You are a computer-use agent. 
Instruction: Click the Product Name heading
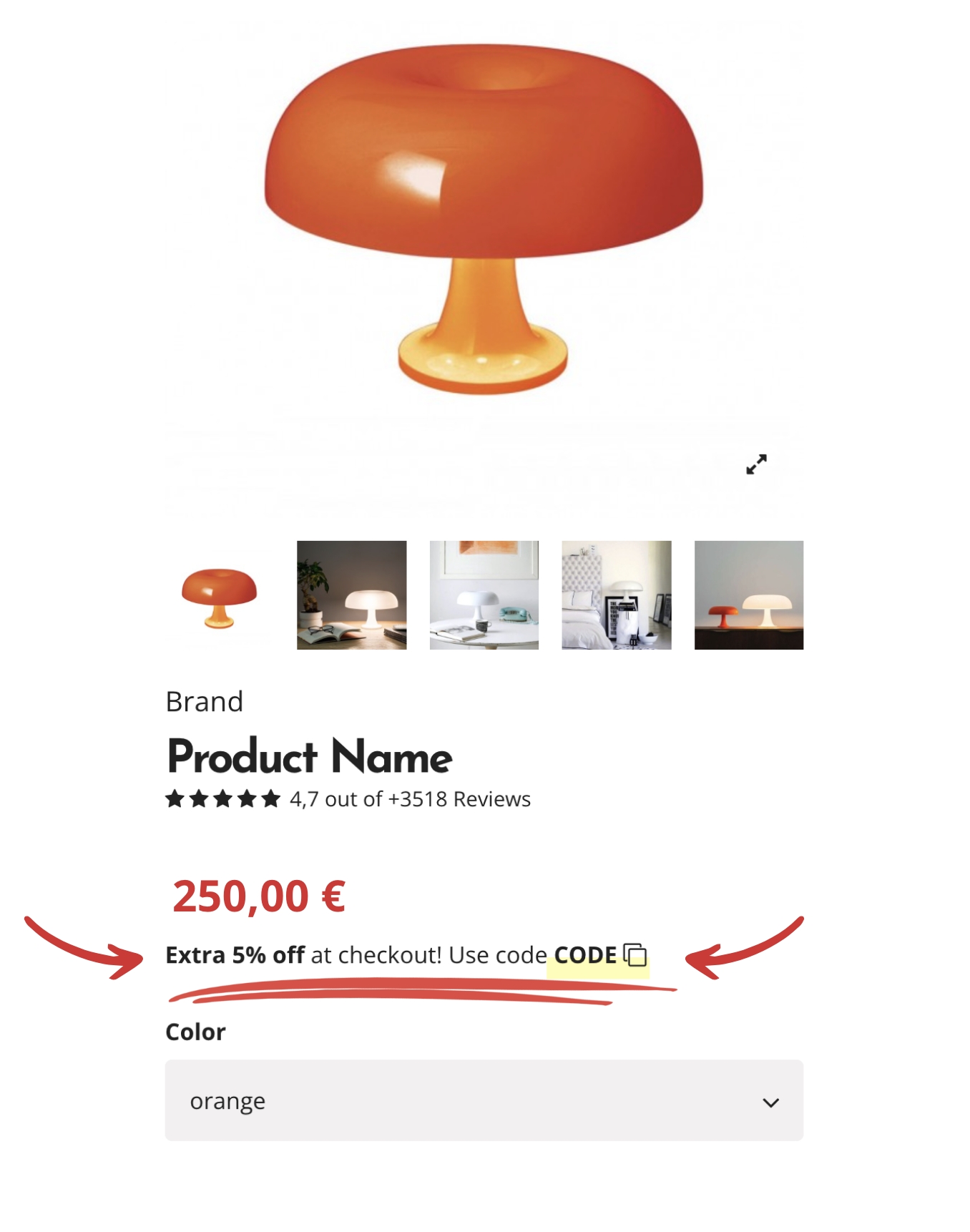pos(310,757)
